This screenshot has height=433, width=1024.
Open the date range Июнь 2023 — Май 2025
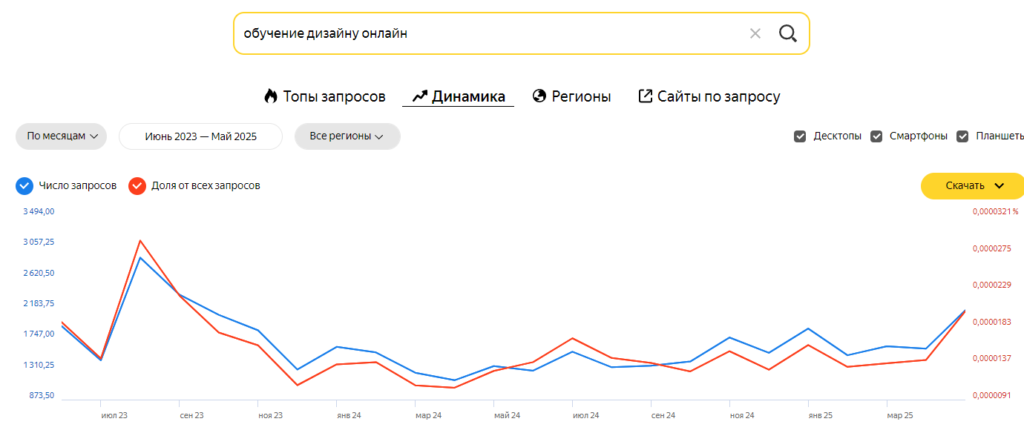pos(201,136)
